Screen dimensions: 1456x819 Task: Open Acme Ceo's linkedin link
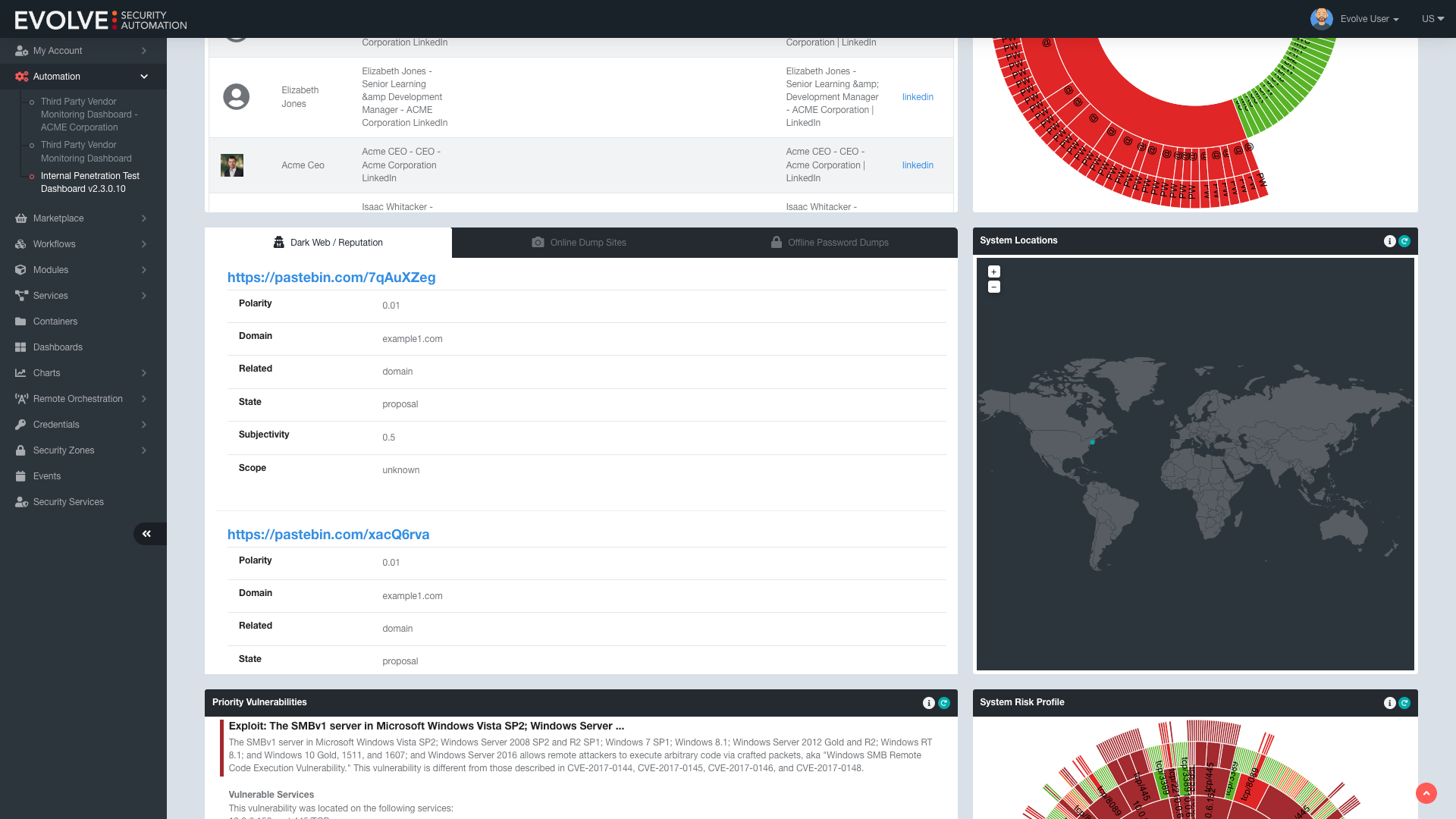(918, 165)
